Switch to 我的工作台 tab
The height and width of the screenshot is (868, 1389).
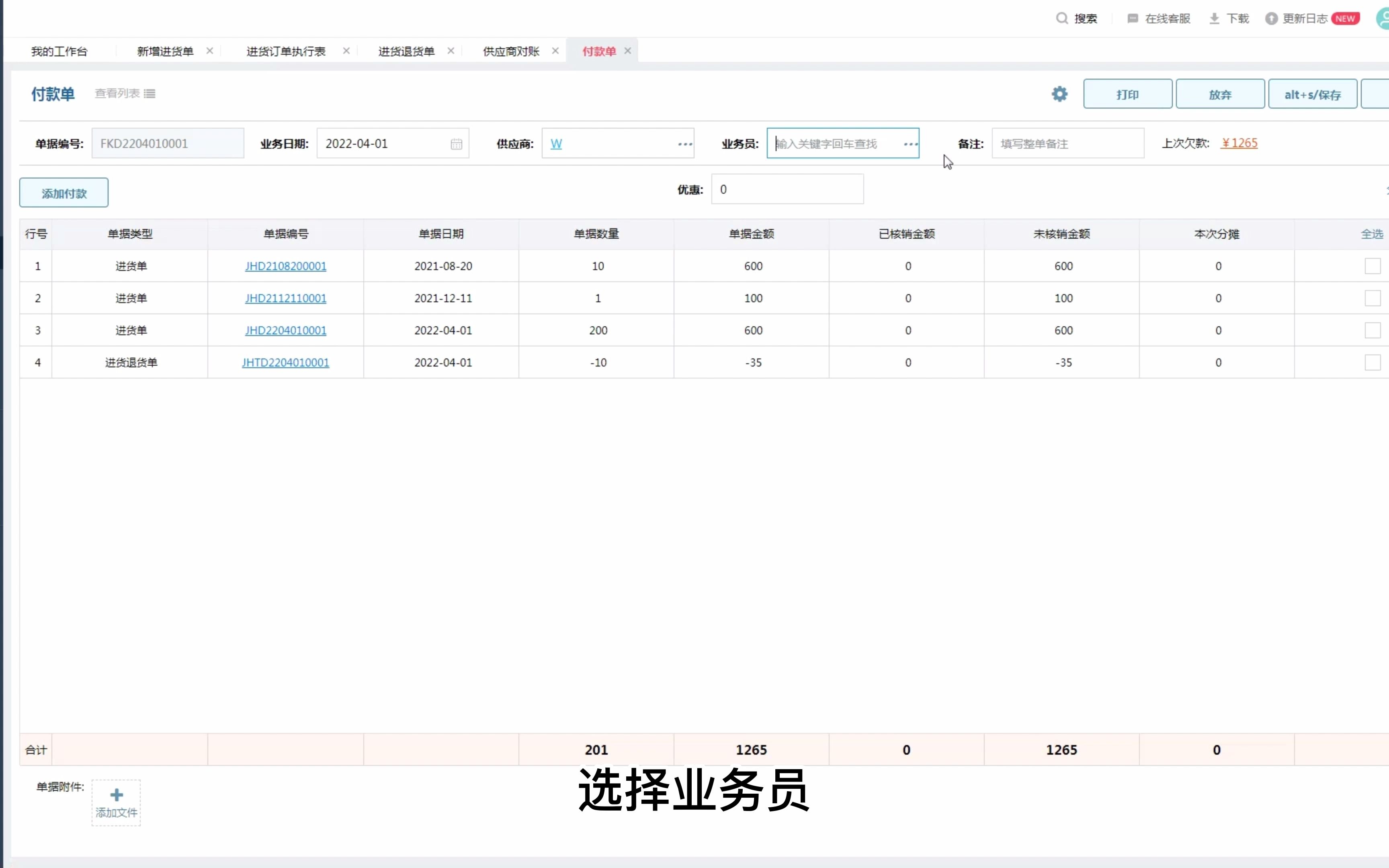(x=59, y=51)
